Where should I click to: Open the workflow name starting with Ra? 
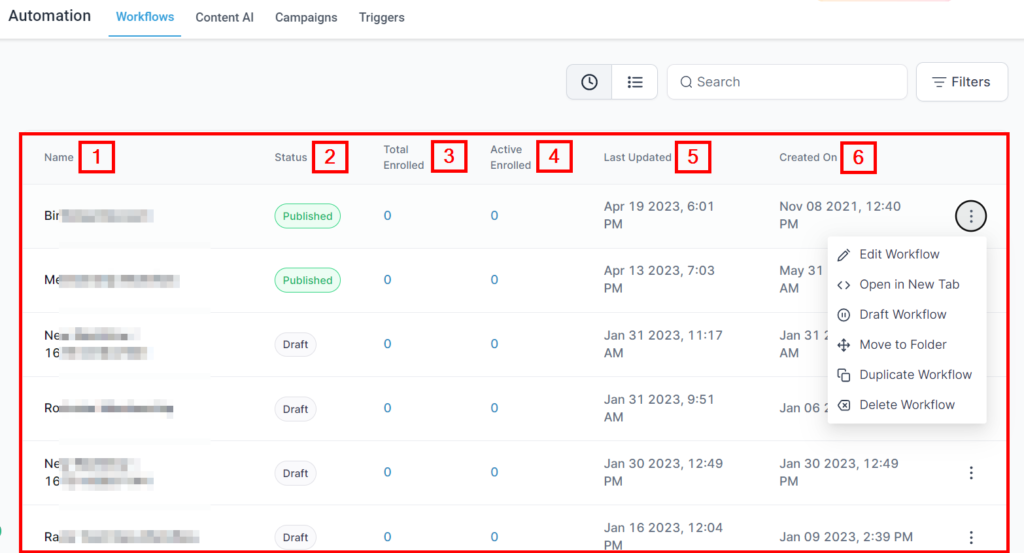click(121, 537)
